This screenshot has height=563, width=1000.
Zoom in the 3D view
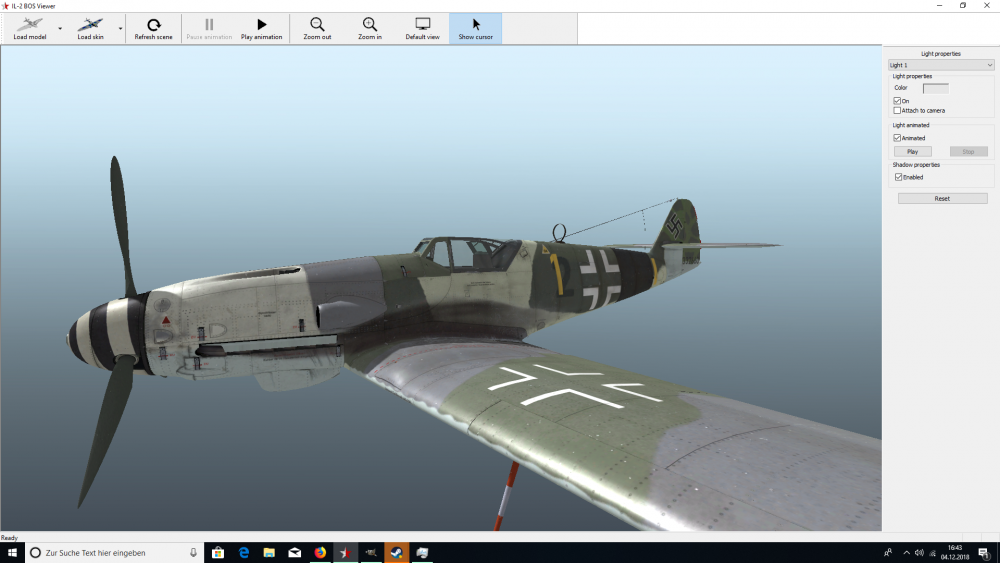370,29
